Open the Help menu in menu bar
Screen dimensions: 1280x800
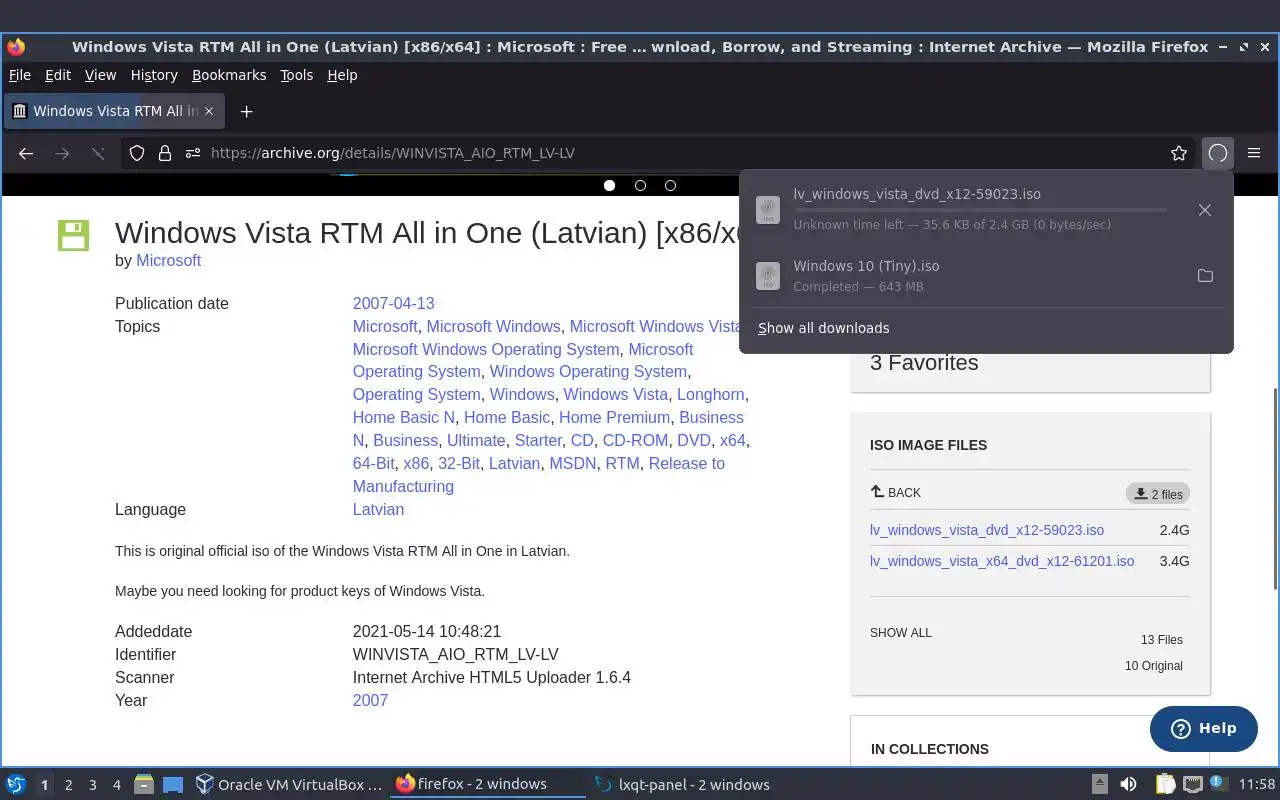342,75
